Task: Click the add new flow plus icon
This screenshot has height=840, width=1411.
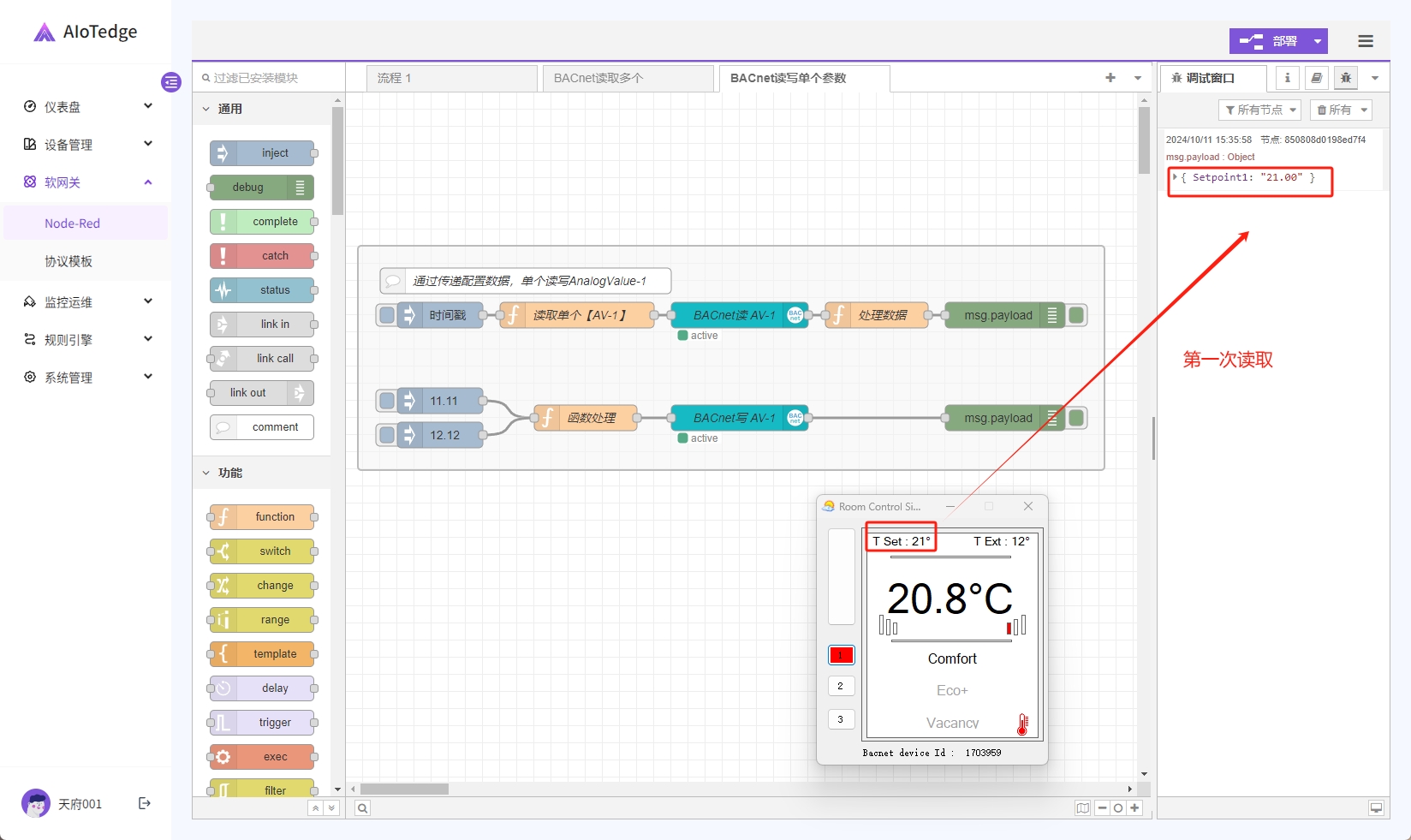Action: pos(1110,78)
